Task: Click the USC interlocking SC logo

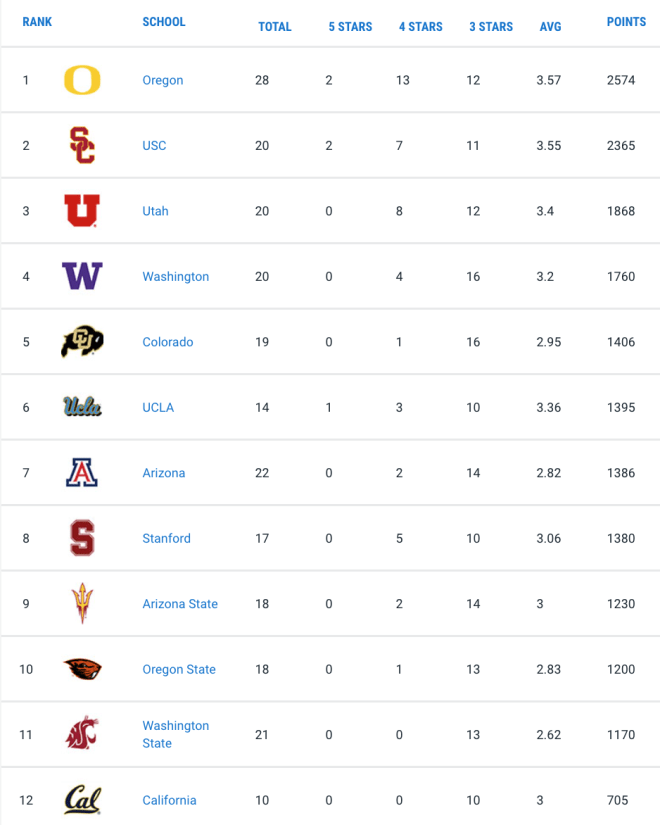Action: coord(82,145)
